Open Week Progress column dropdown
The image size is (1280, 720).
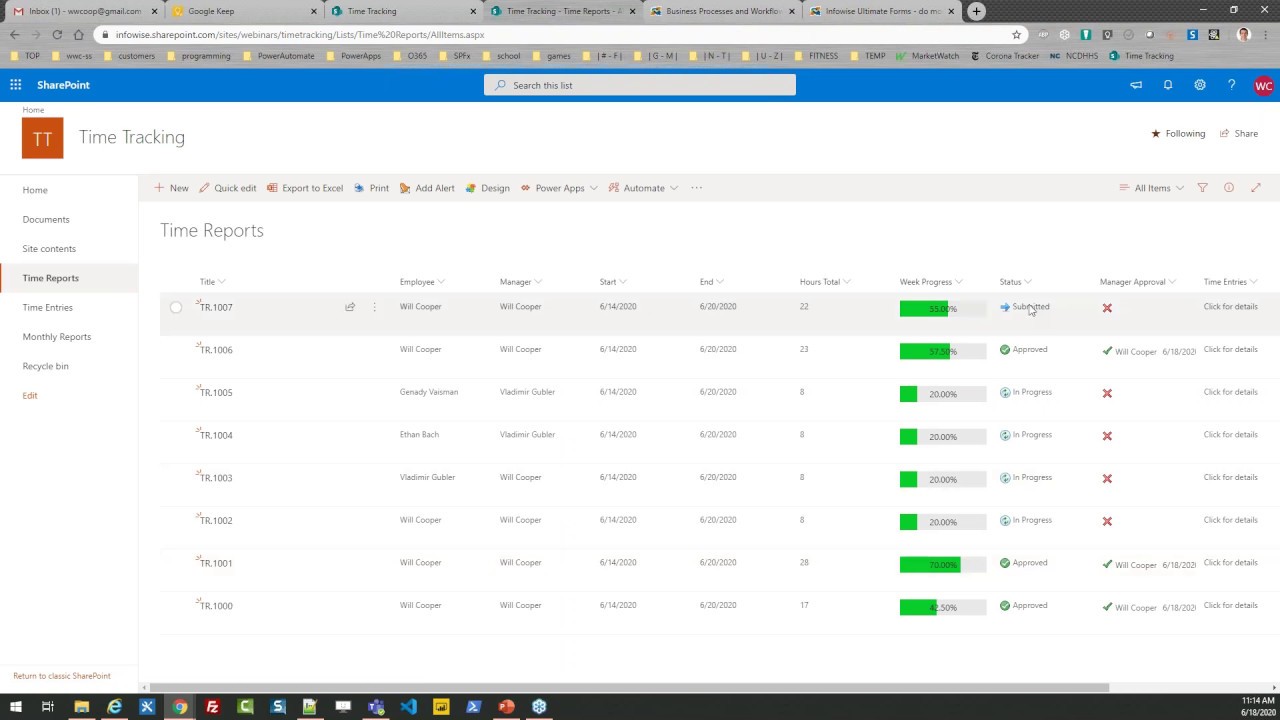pyautogui.click(x=931, y=282)
